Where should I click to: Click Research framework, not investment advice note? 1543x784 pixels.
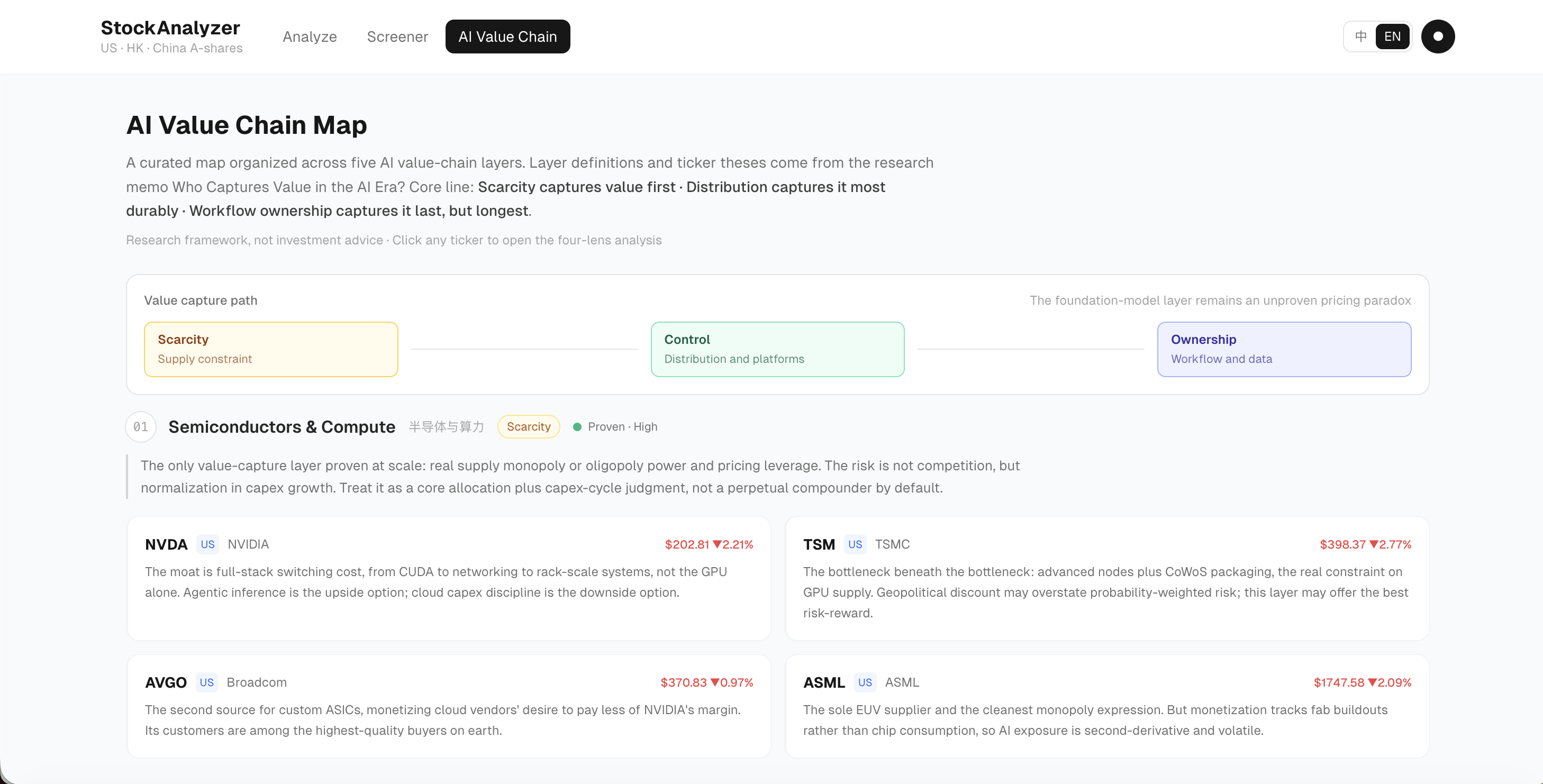[255, 240]
